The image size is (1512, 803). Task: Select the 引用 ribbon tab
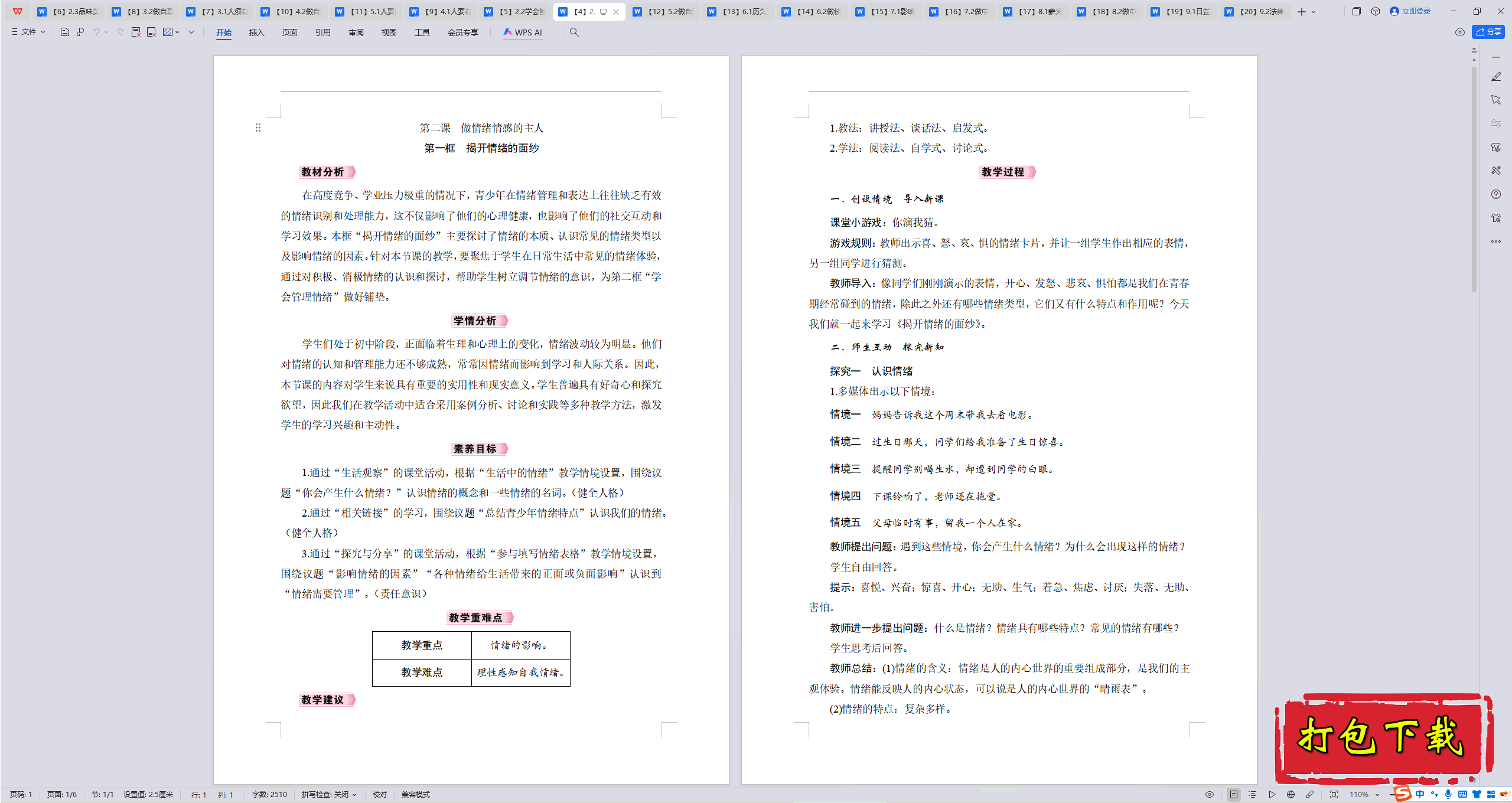click(x=322, y=32)
